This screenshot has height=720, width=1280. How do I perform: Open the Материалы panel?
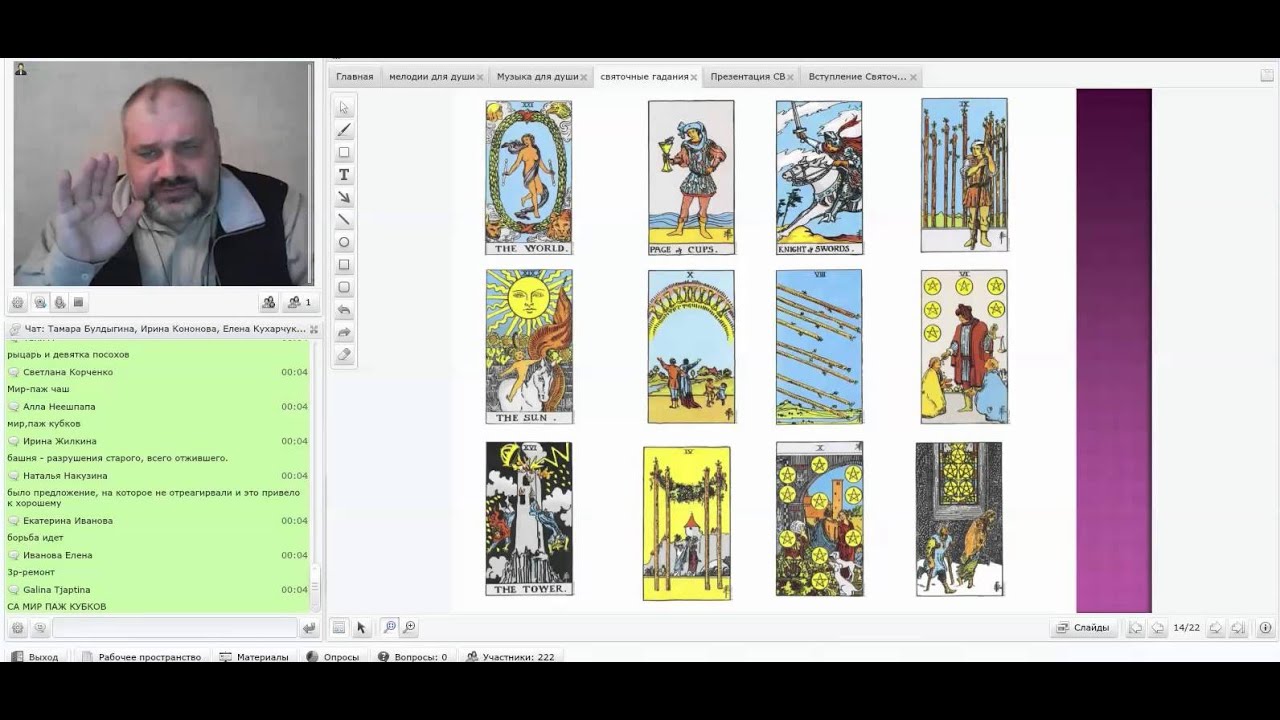tap(254, 657)
